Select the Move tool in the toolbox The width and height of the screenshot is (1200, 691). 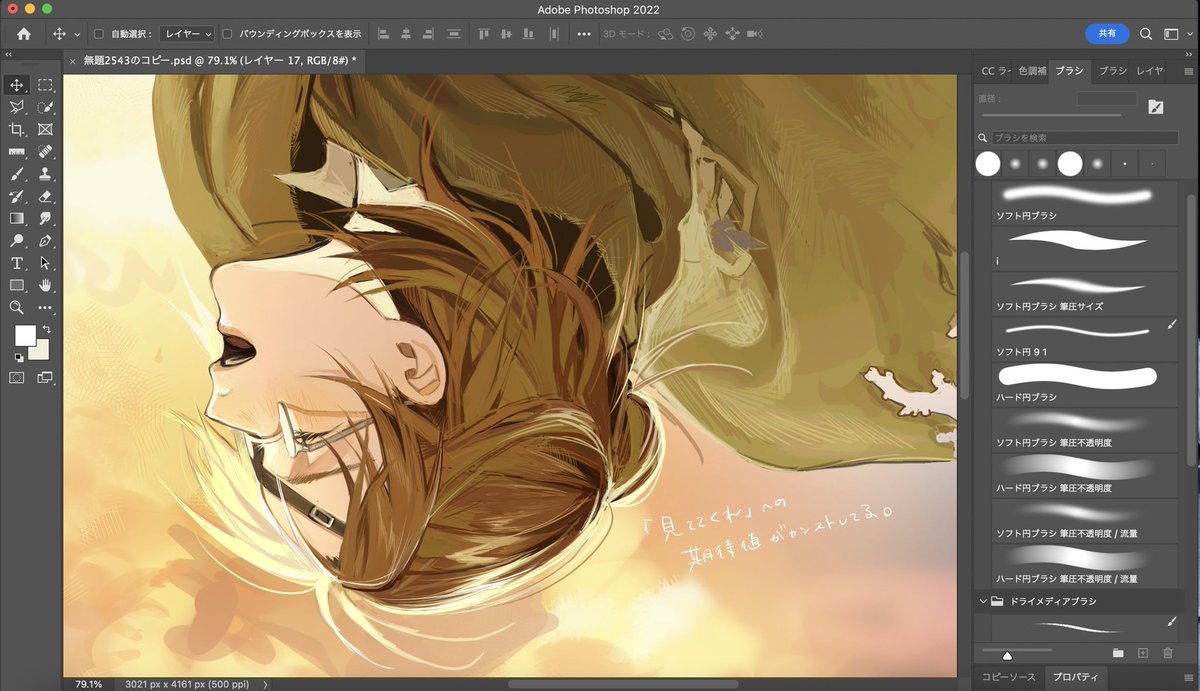click(17, 85)
